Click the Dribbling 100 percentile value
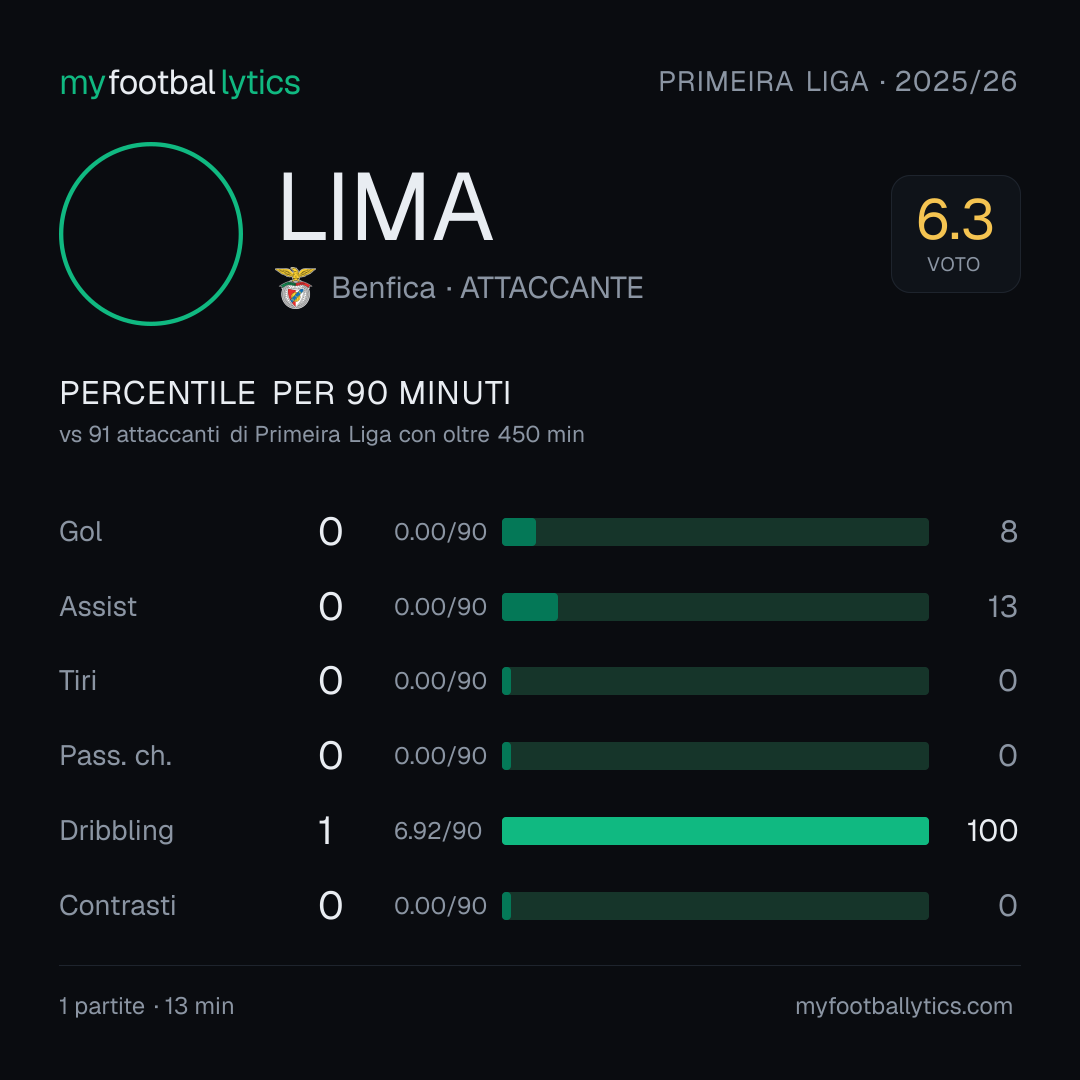This screenshot has height=1080, width=1080. (992, 831)
